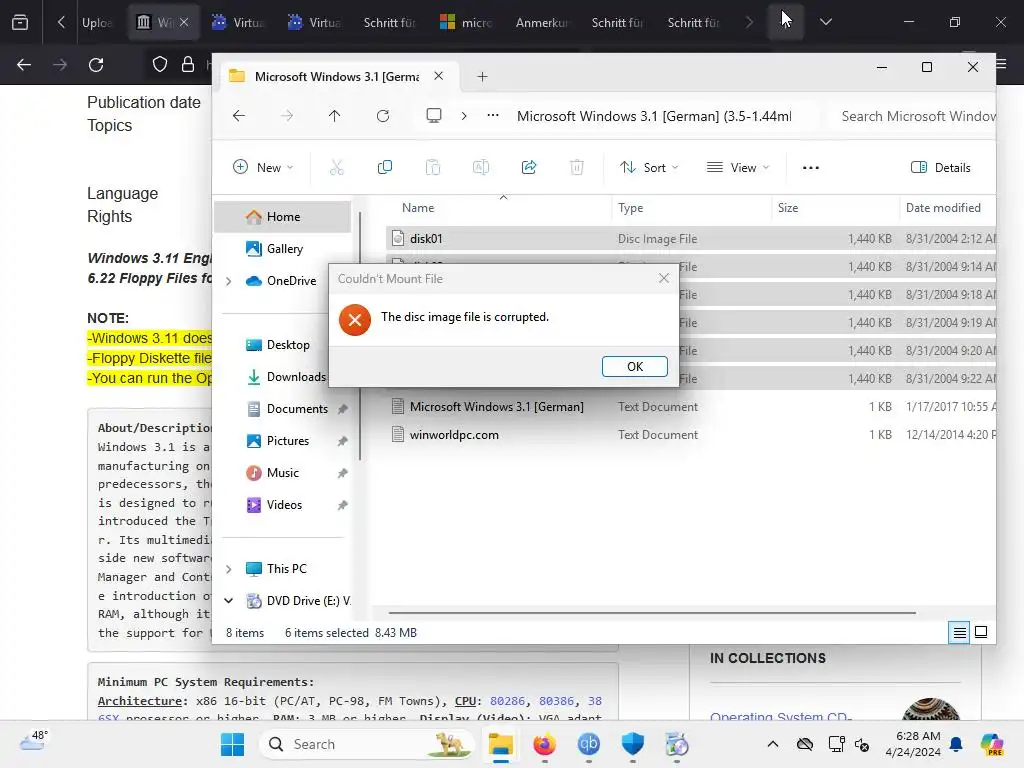Open the See more ellipsis menu
The image size is (1024, 768).
click(x=810, y=167)
